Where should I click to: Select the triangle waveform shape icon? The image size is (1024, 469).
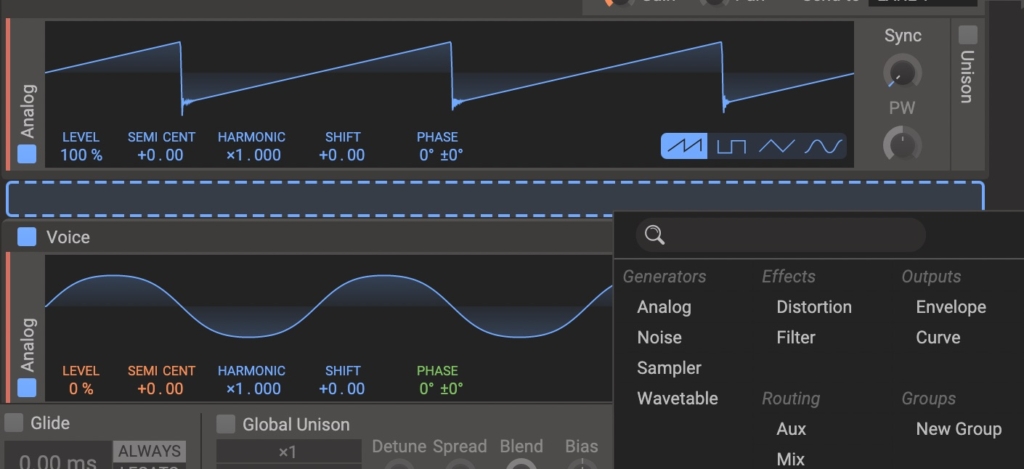tap(777, 146)
